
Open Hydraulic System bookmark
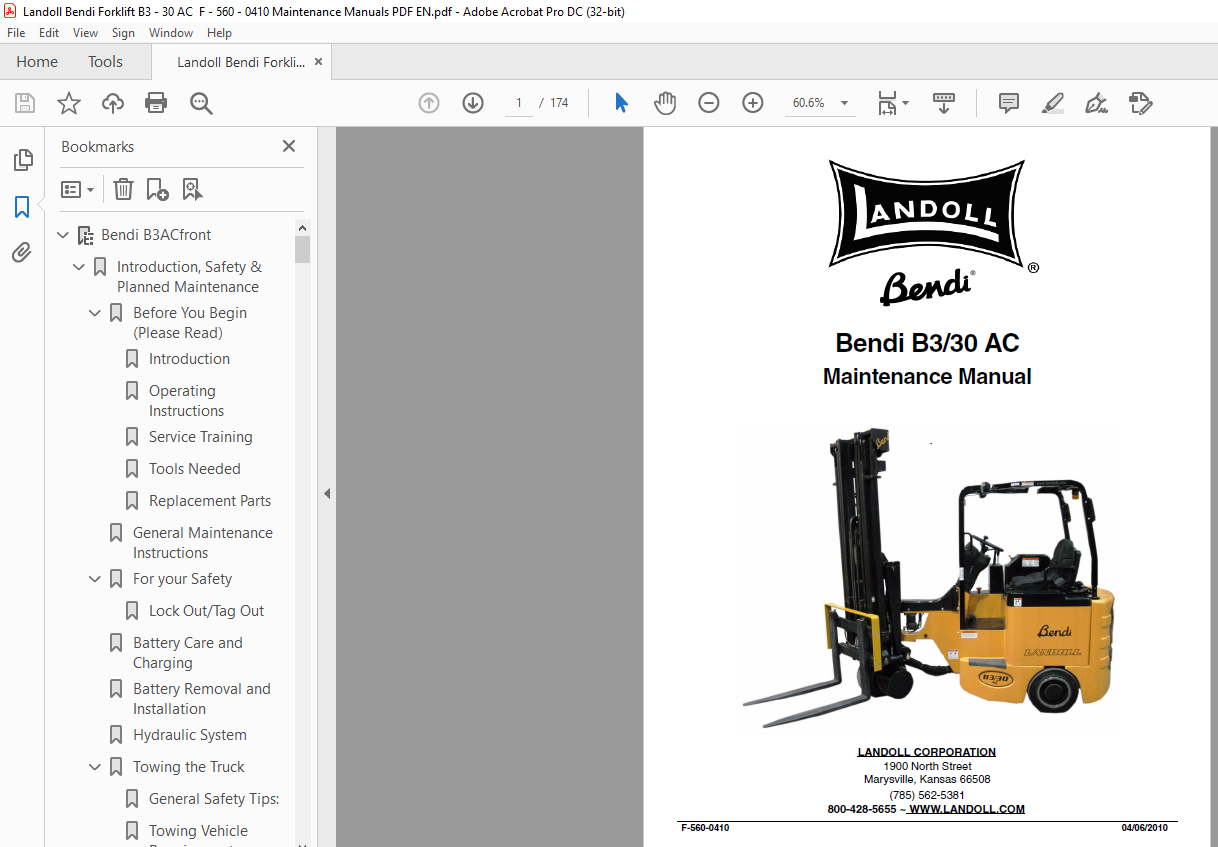tap(189, 735)
